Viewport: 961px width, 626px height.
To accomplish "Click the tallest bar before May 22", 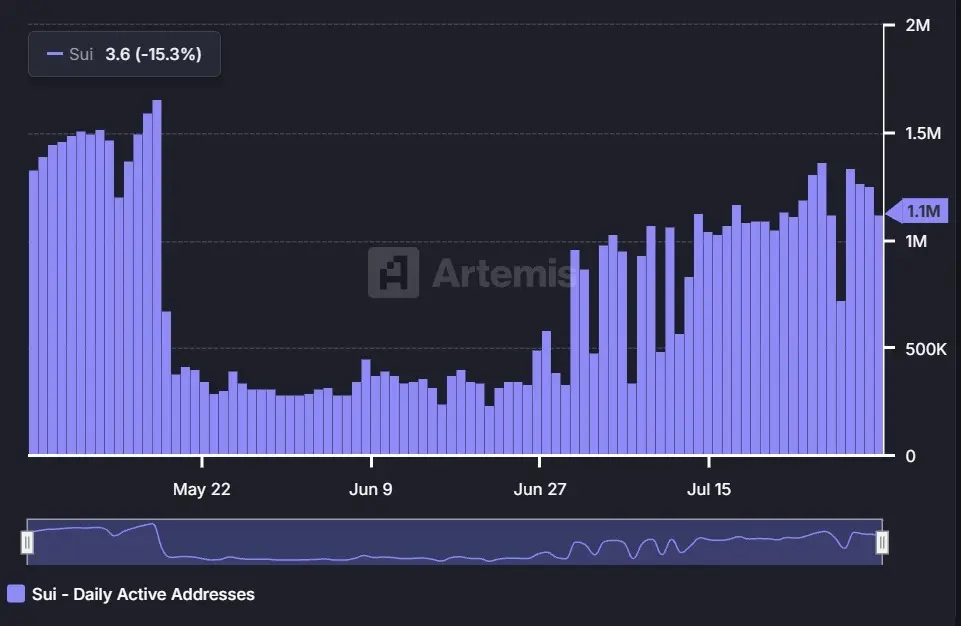I will [x=157, y=277].
